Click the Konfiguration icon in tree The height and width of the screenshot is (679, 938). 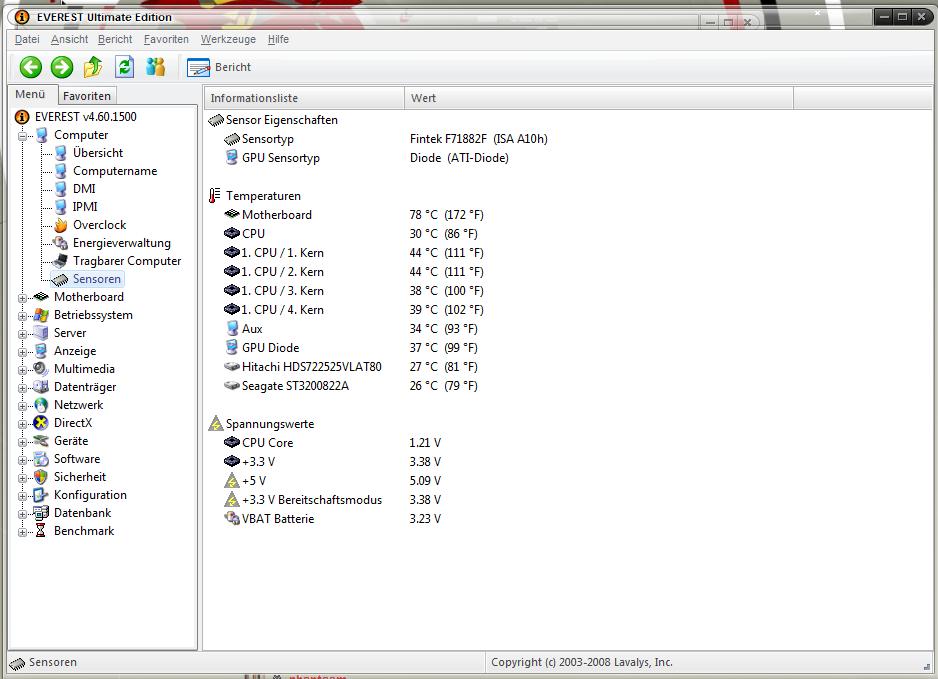41,495
